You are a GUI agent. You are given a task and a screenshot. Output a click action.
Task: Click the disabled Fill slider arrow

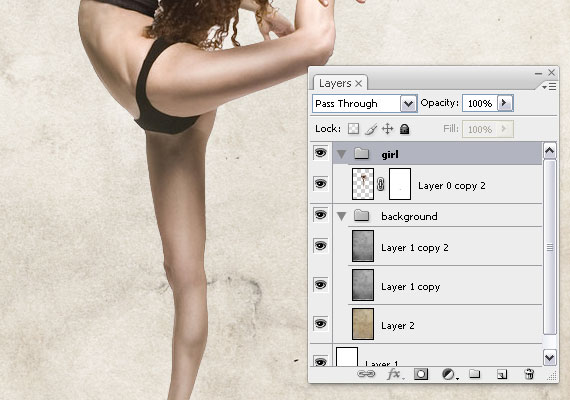505,129
